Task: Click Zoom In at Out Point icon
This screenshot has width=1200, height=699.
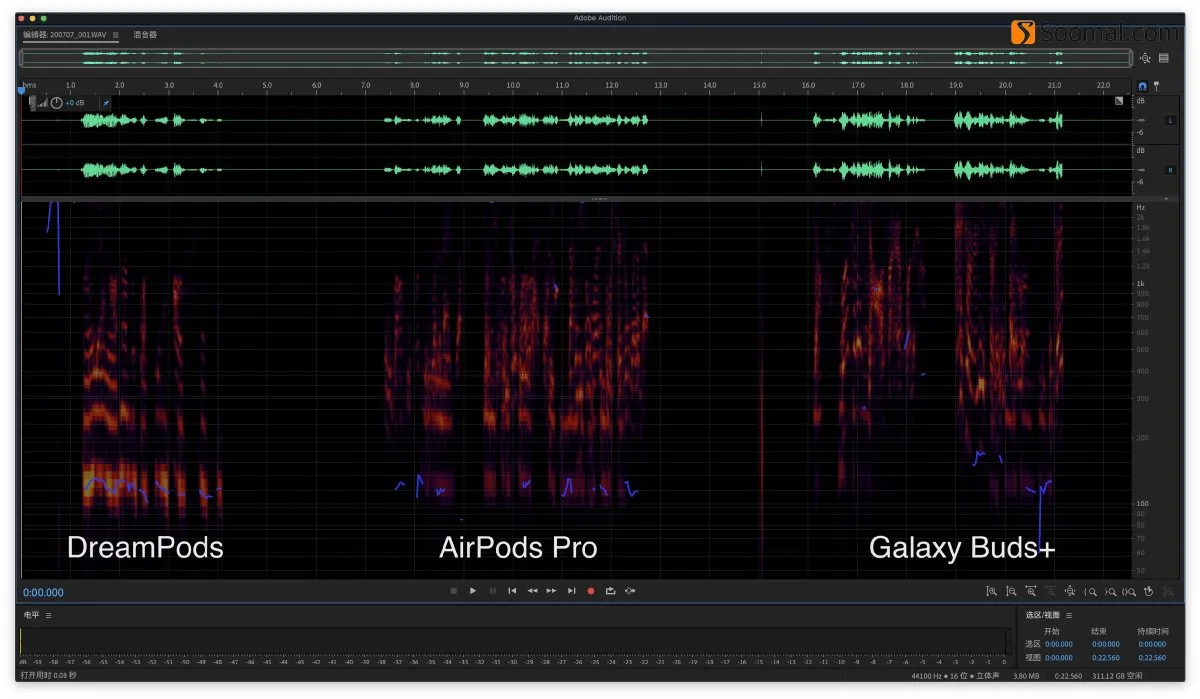Action: [1110, 591]
